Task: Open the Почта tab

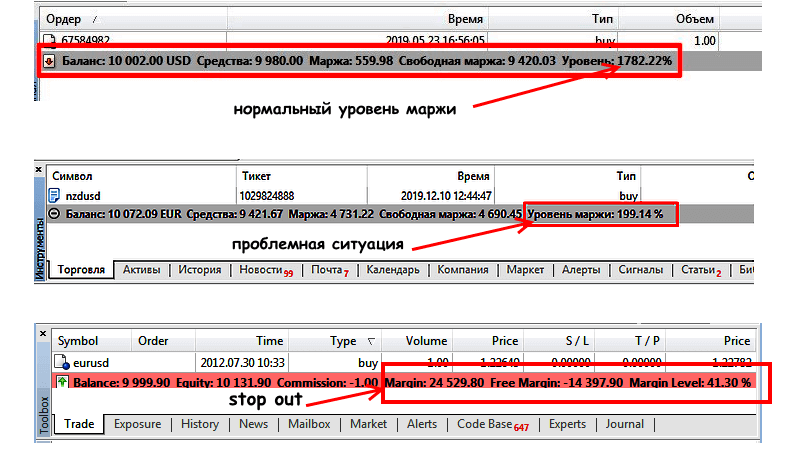Action: pos(328,270)
